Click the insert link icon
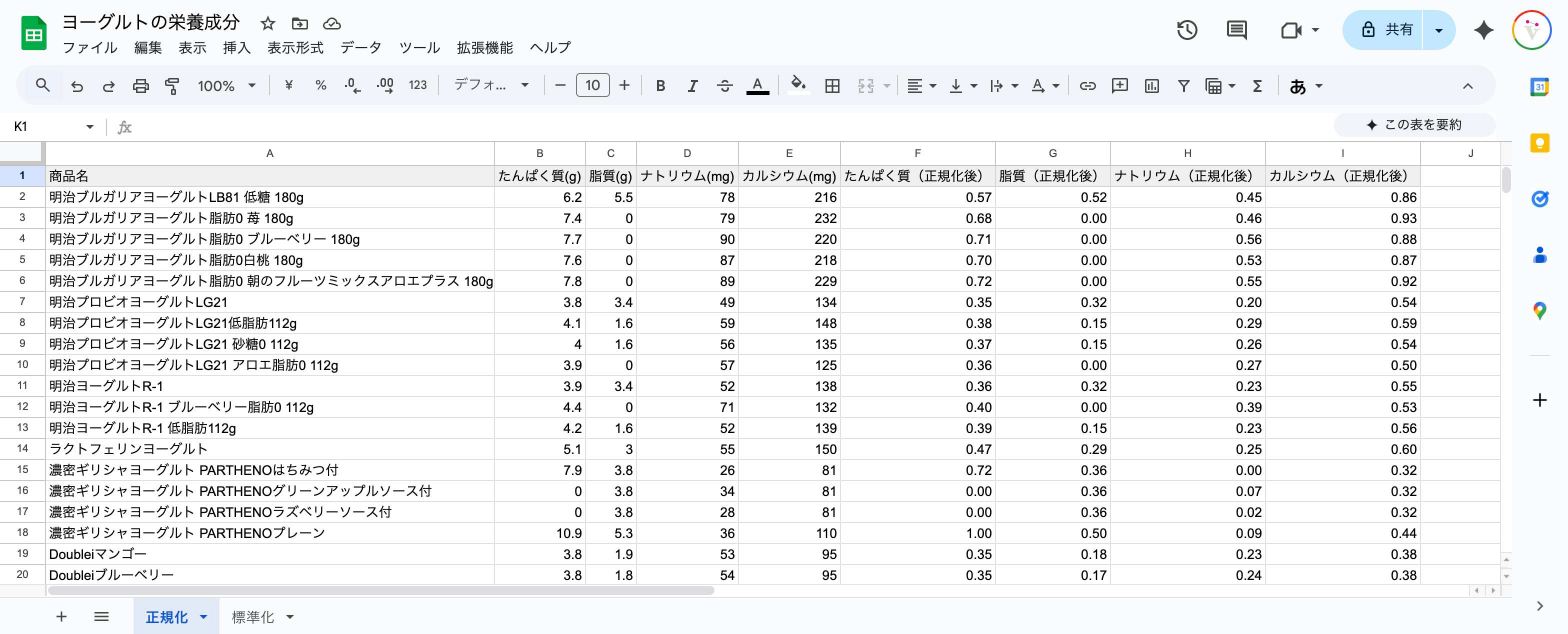This screenshot has height=634, width=1568. (1087, 86)
